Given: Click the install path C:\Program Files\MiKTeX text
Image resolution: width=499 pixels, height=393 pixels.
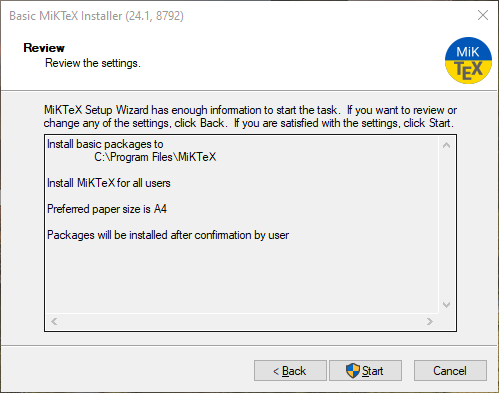Looking at the screenshot, I should (155, 157).
